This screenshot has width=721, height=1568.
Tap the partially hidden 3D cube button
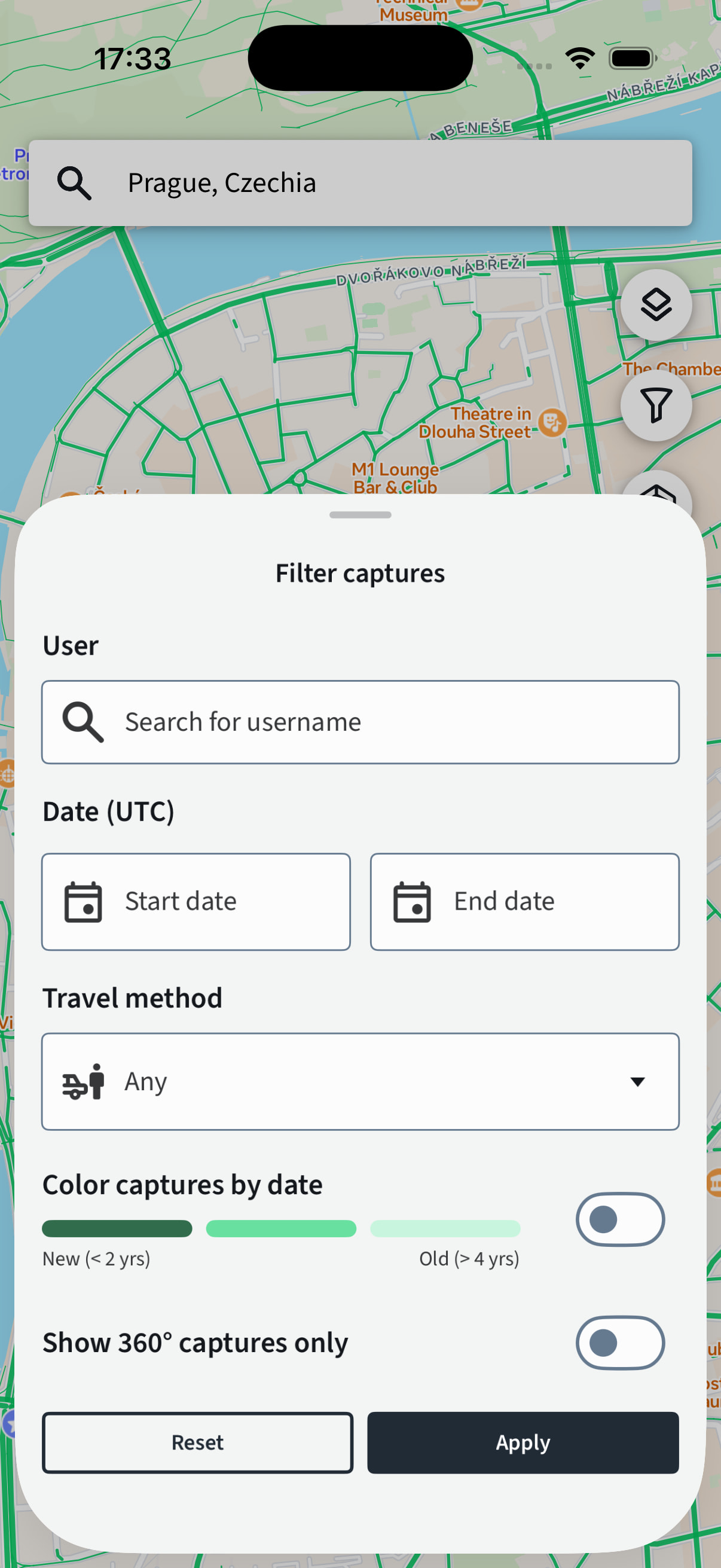click(656, 487)
